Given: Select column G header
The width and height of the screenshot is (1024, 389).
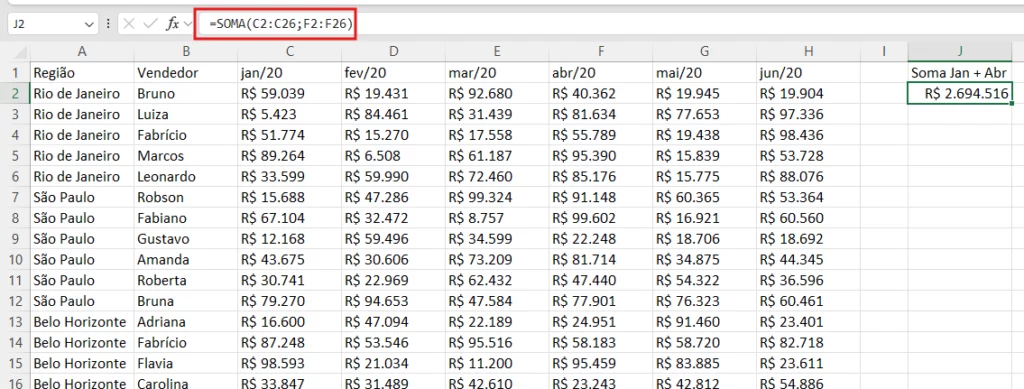Looking at the screenshot, I should [705, 52].
